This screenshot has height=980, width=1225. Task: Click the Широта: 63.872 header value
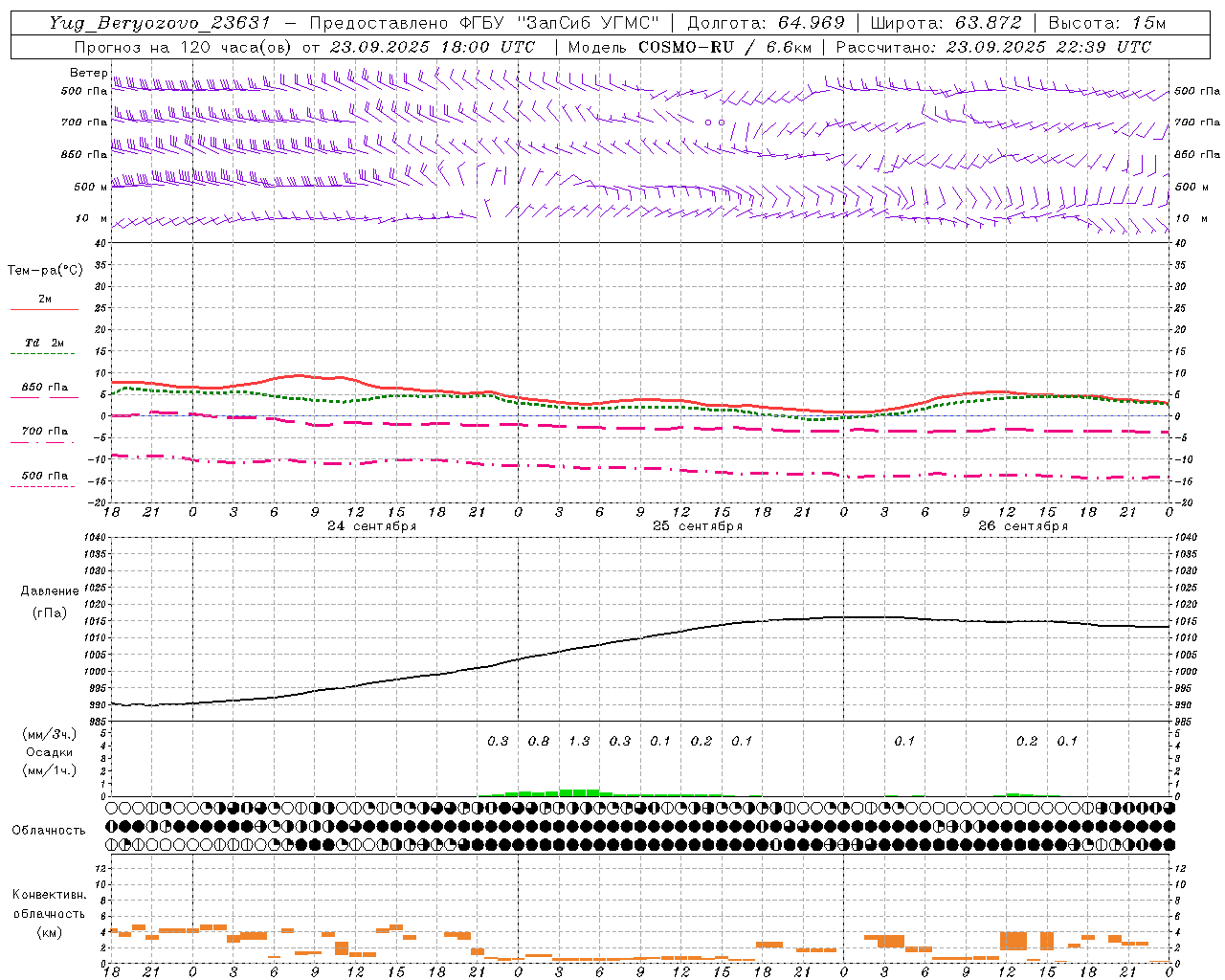[947, 23]
